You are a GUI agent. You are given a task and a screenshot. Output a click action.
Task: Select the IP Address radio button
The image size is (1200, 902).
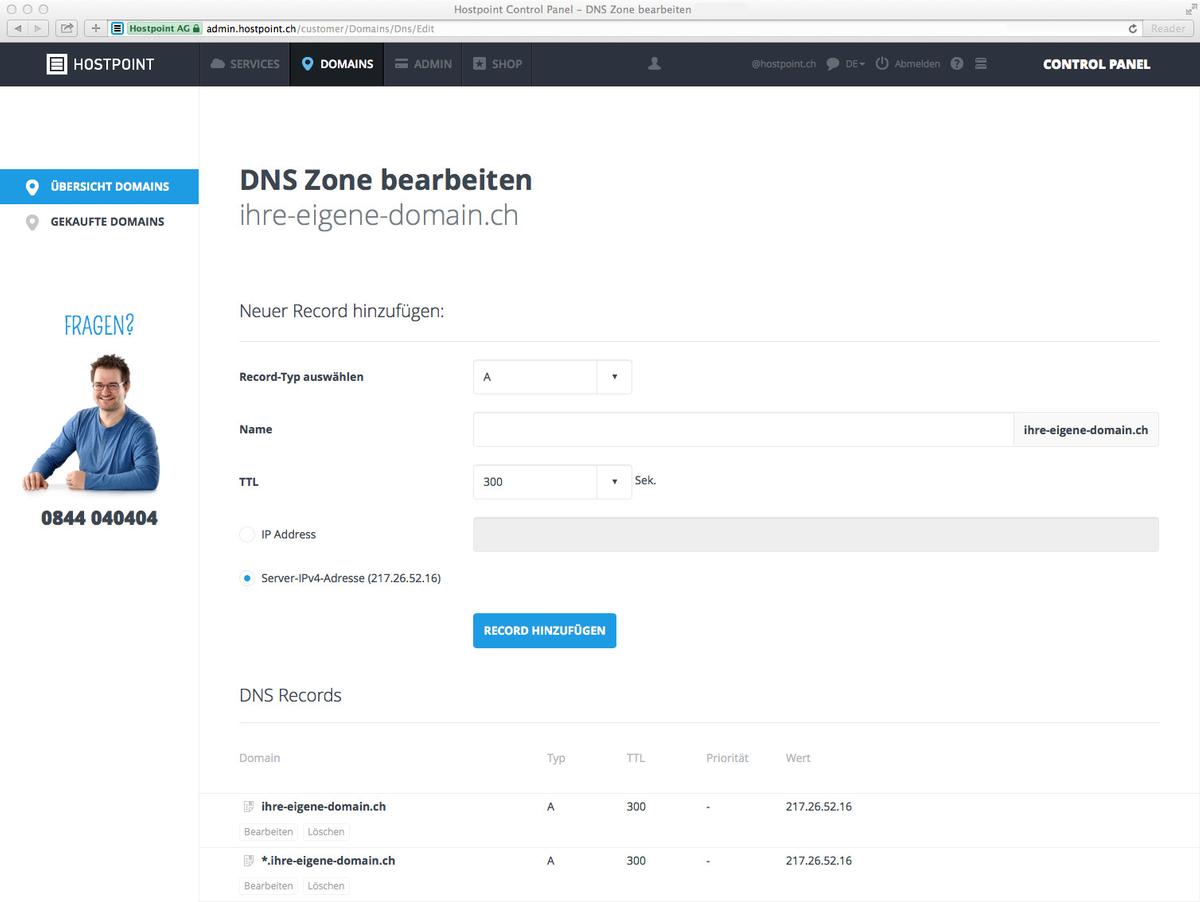(246, 534)
